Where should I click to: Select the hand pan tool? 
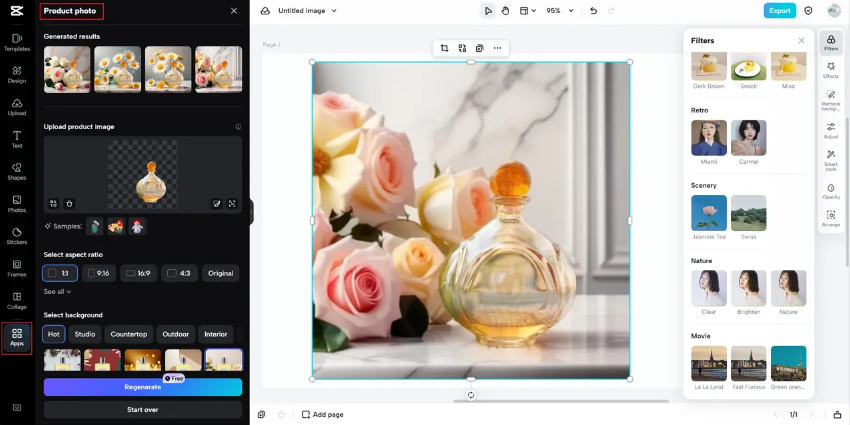click(505, 11)
